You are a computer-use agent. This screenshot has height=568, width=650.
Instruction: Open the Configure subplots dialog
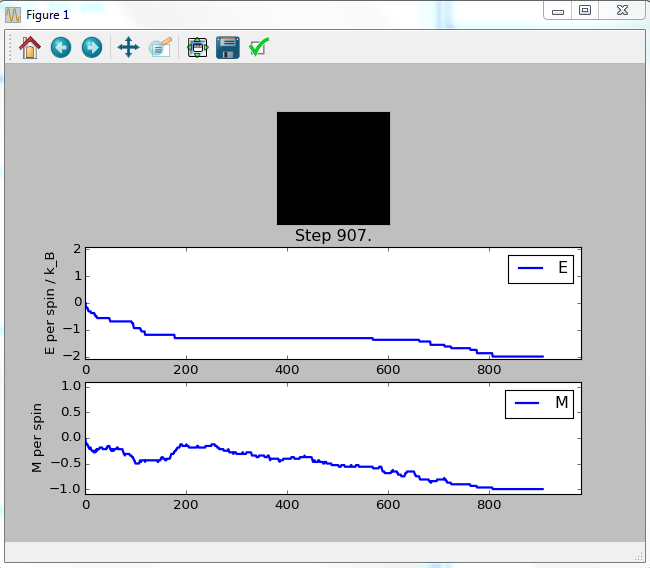click(197, 47)
